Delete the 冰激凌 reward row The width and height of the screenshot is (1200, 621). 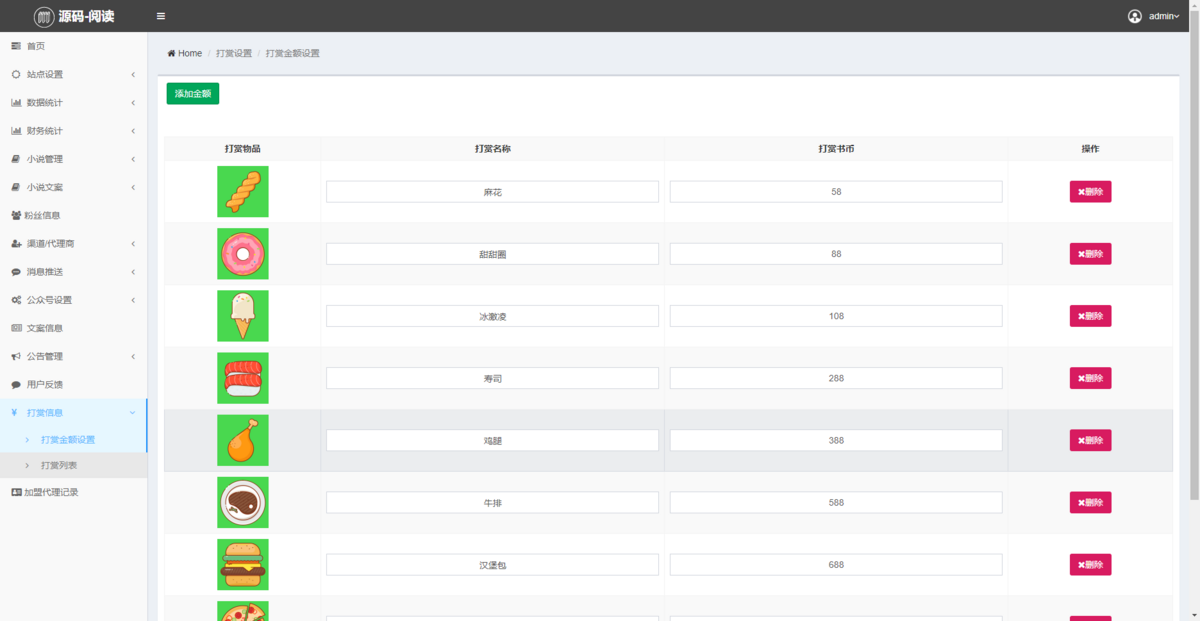point(1090,316)
